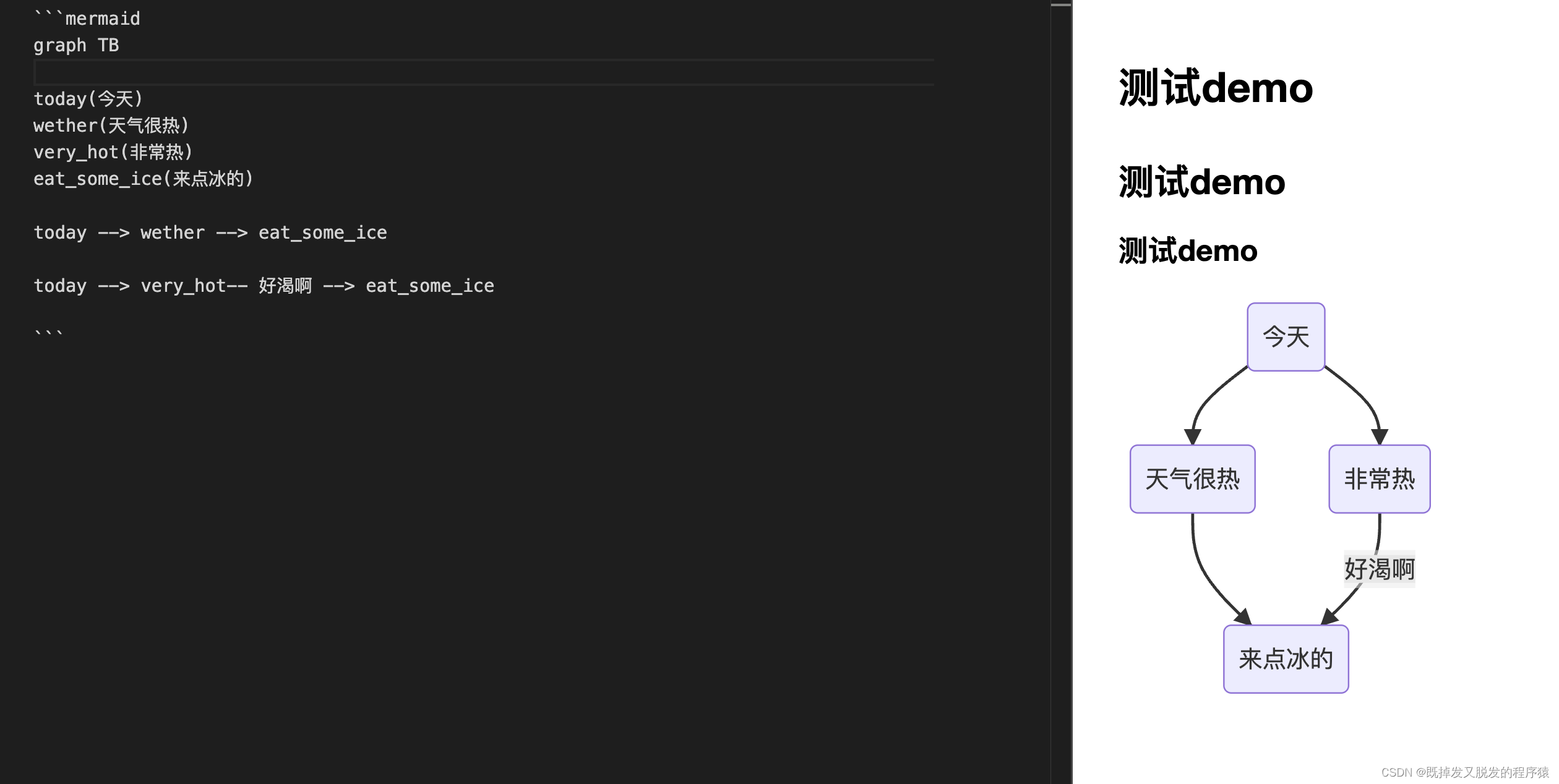Click the smallest 测试demo heading
Viewport: 1559px width, 784px height.
(1187, 251)
